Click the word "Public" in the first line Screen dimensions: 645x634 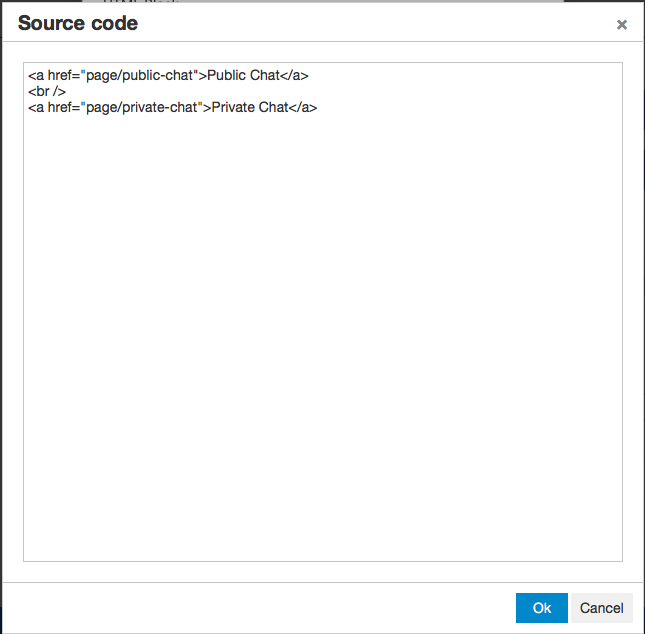click(226, 76)
